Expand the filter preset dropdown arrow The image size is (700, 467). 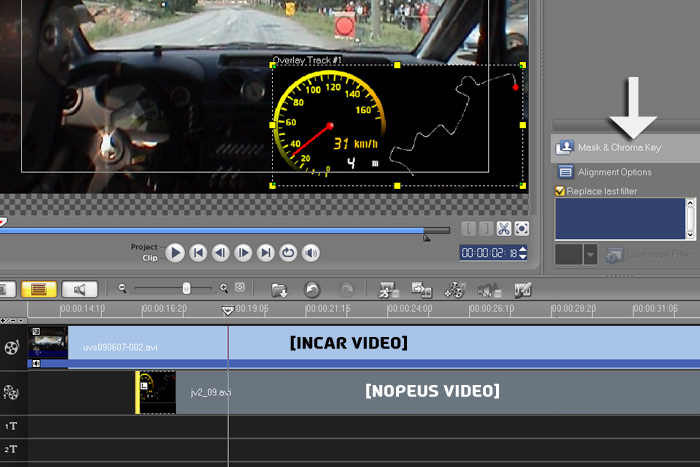[x=590, y=255]
